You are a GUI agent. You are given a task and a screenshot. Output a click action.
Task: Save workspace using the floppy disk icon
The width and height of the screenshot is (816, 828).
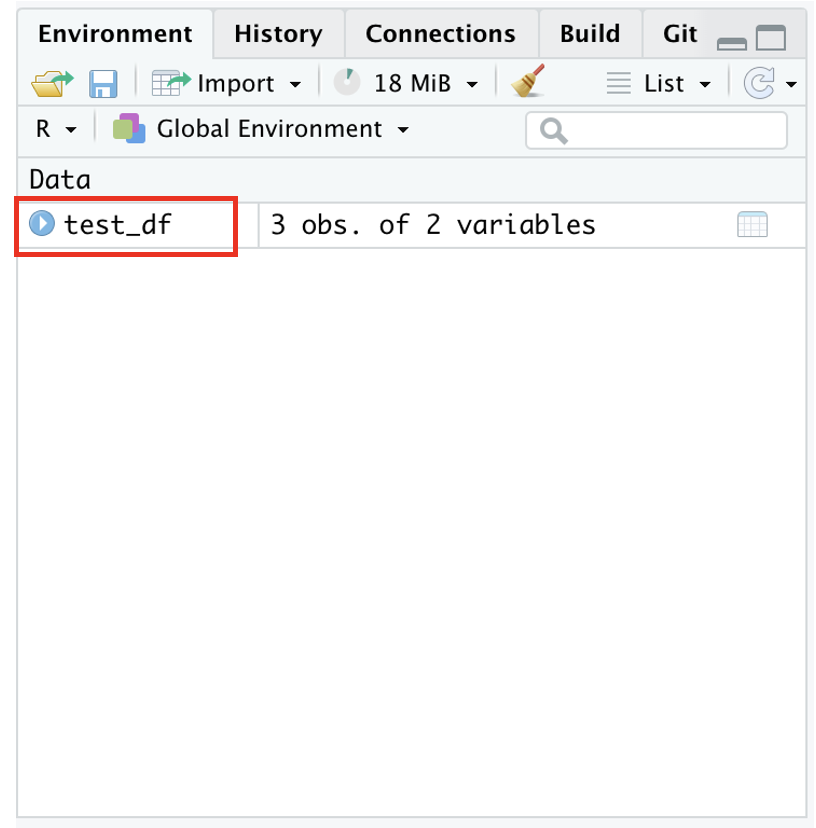tap(102, 84)
